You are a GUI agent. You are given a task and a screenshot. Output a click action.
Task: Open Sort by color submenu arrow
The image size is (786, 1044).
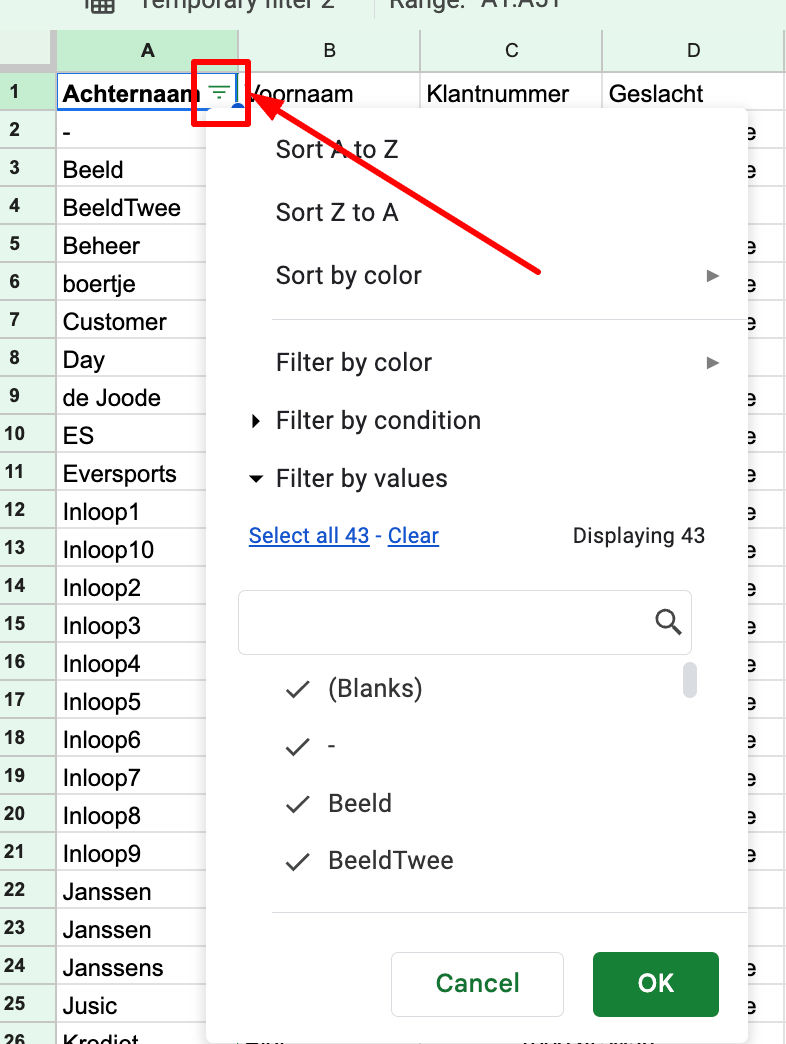click(x=712, y=276)
